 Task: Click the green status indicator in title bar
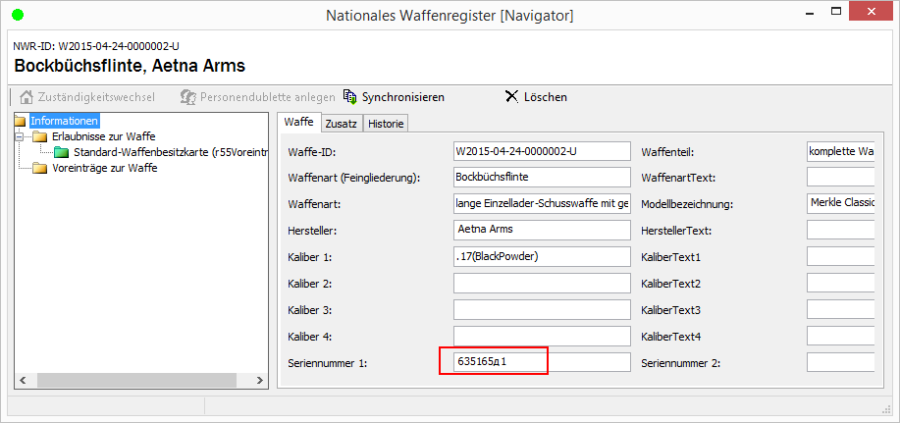(17, 15)
